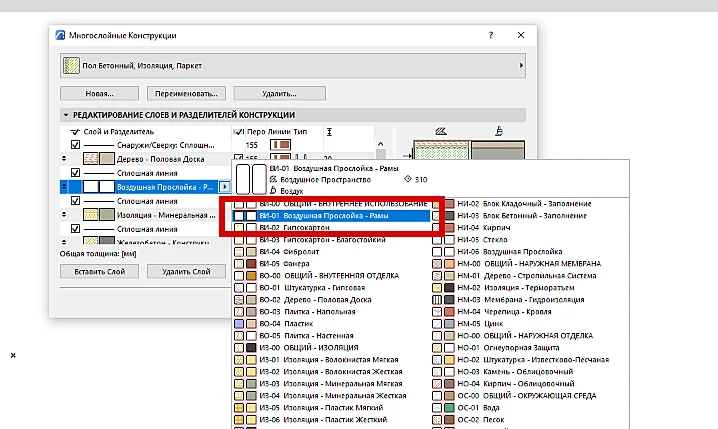Select the Дерево - Половая Доска layer row
The image size is (718, 429).
(146, 159)
